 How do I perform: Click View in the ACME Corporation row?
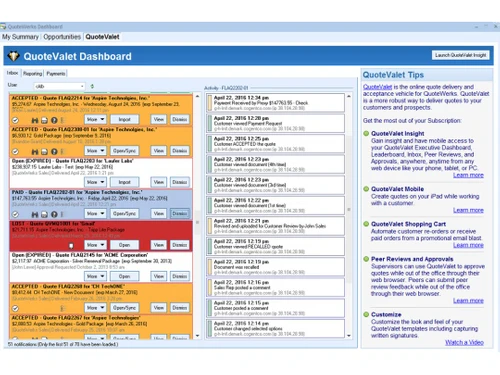coord(159,276)
